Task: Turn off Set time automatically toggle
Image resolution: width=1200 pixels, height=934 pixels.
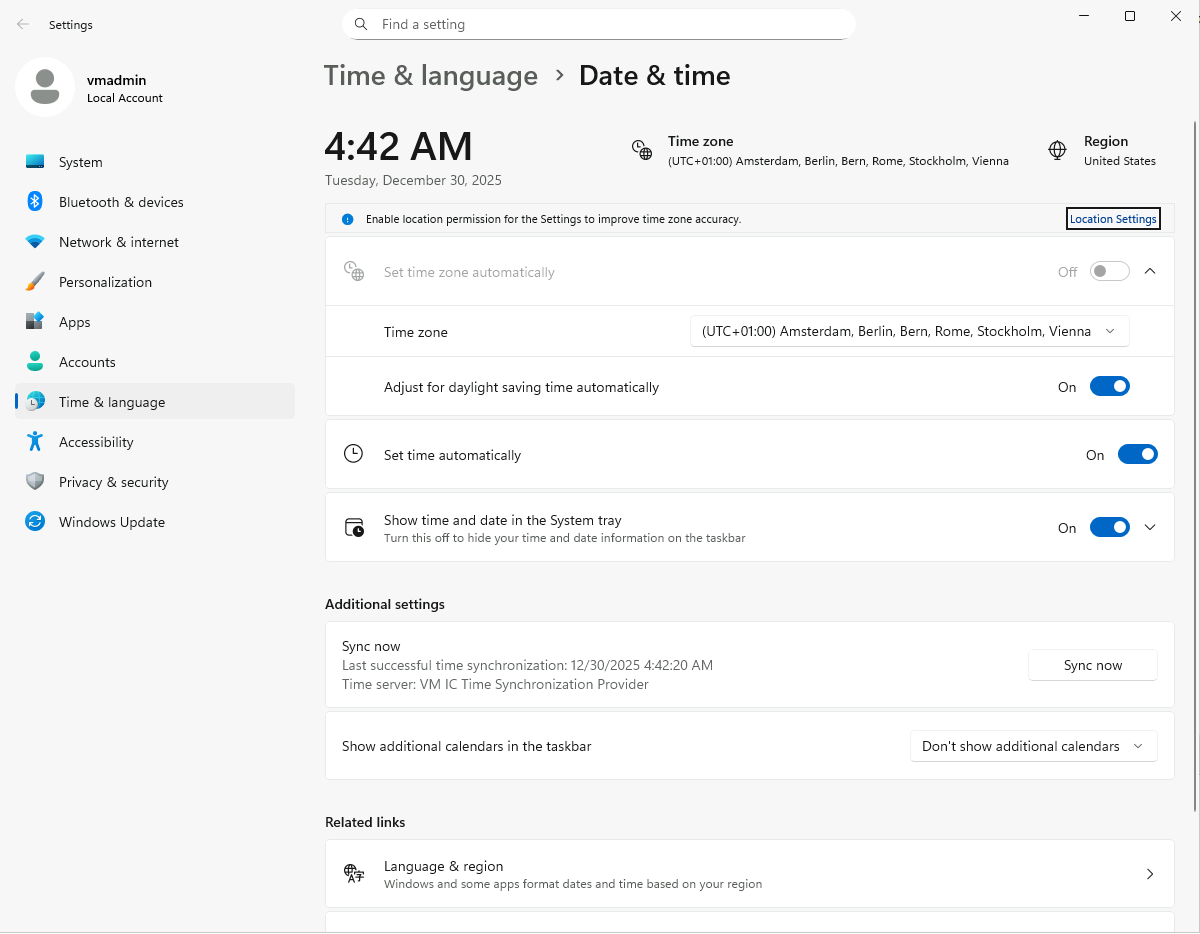Action: tap(1137, 455)
